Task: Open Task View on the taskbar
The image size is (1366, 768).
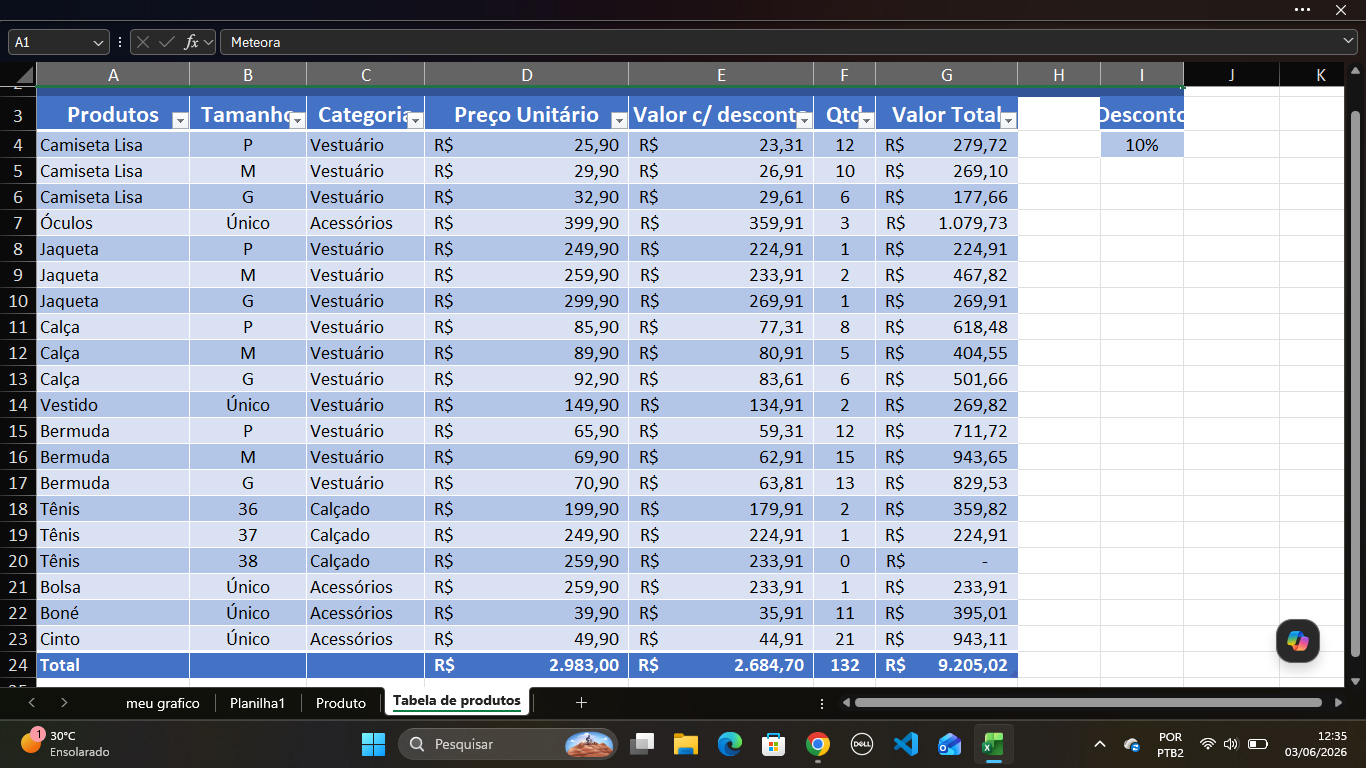Action: (641, 744)
